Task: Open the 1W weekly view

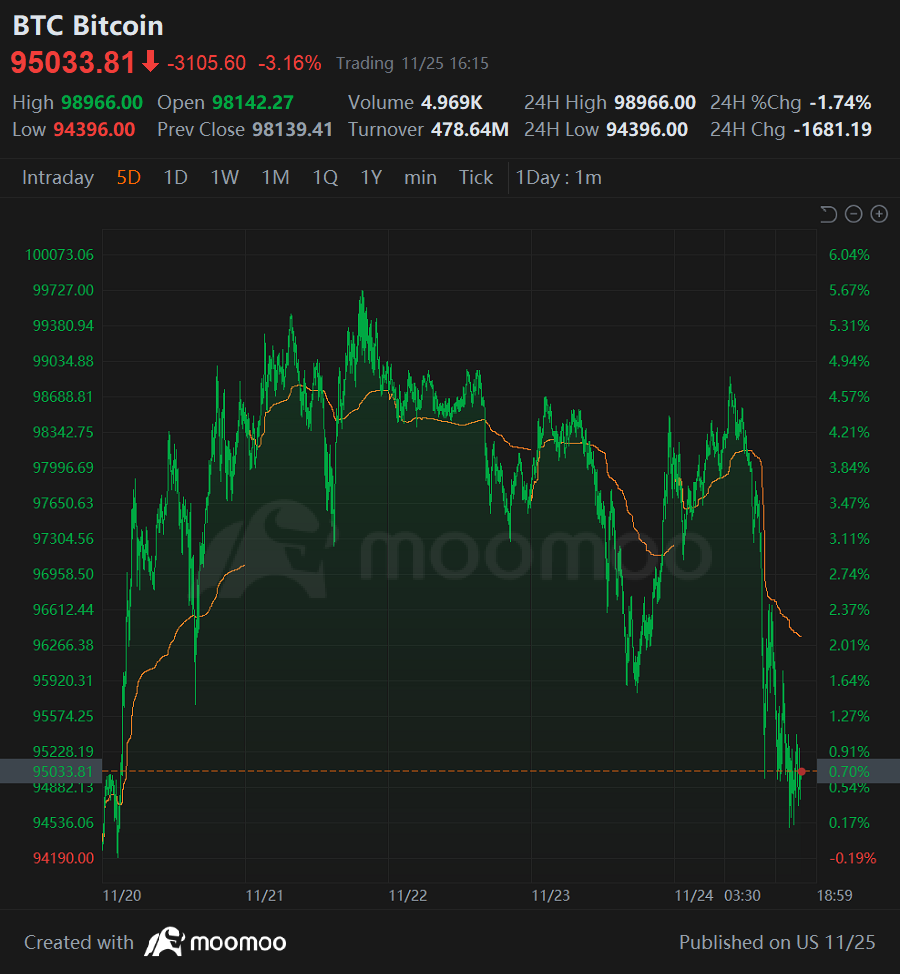Action: [x=225, y=177]
